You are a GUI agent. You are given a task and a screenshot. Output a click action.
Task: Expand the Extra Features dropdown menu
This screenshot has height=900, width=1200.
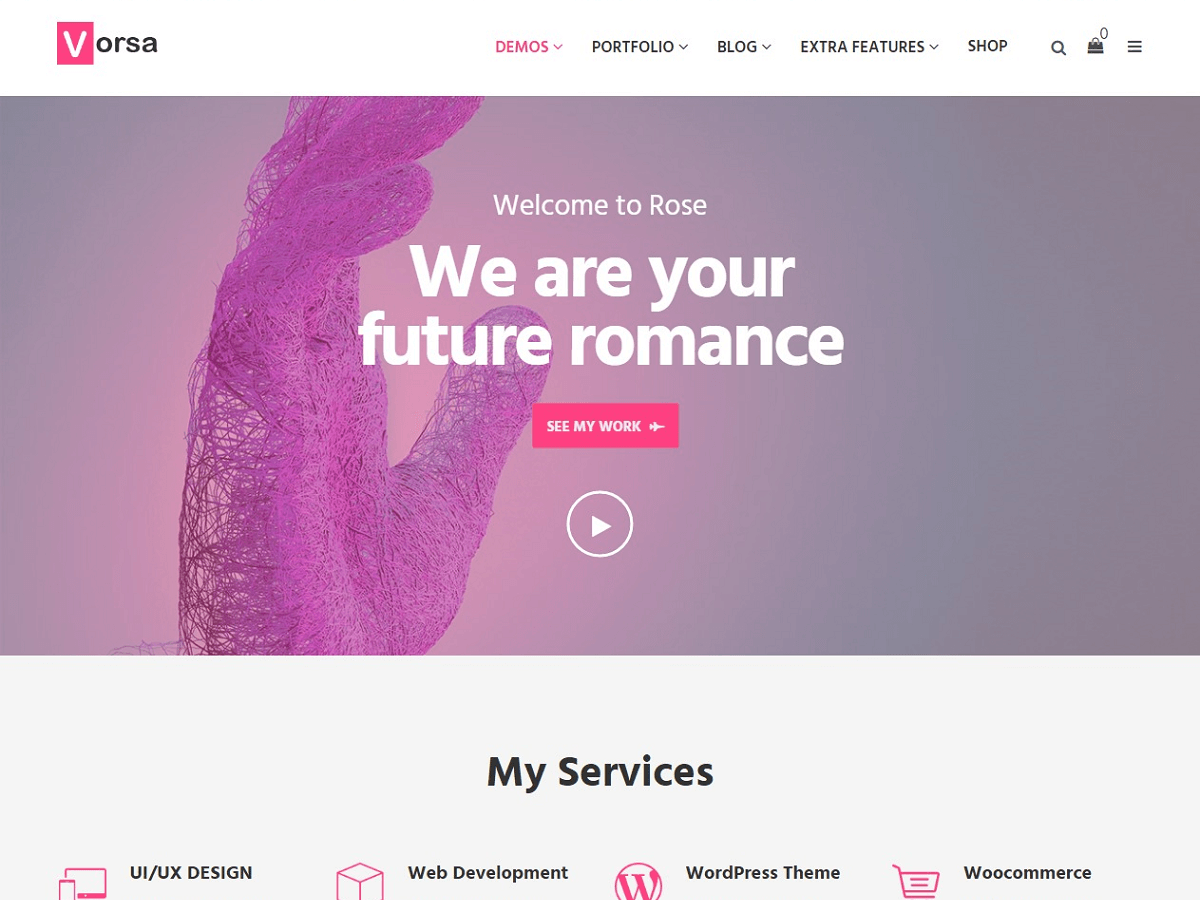[x=869, y=46]
